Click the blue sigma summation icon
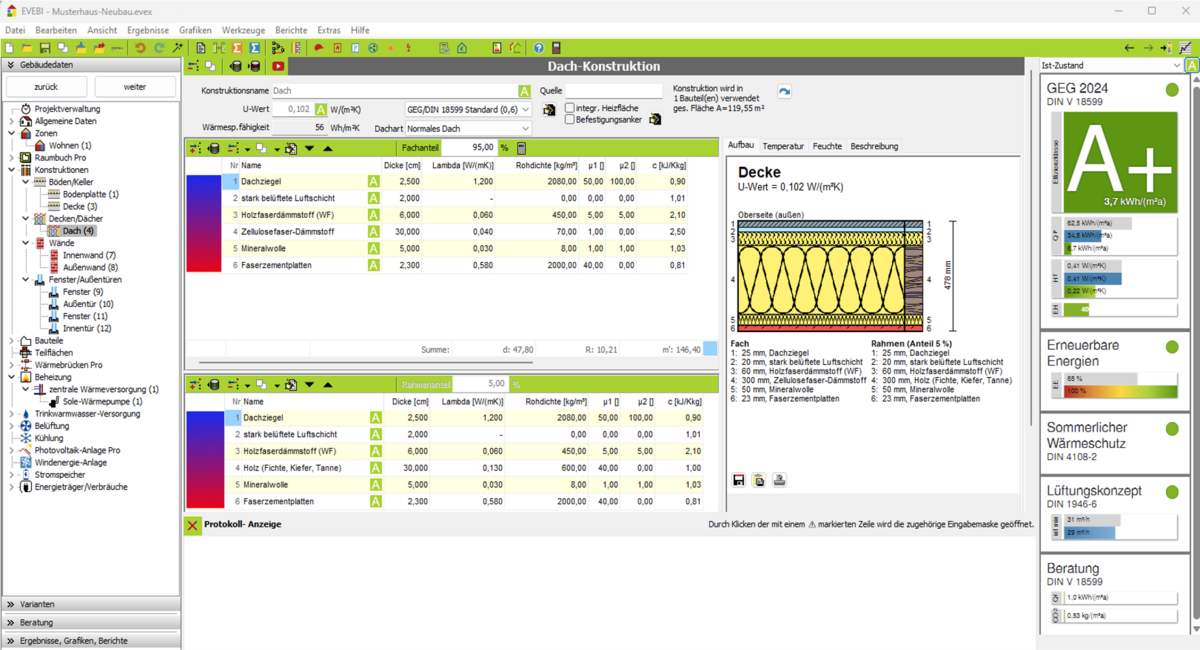Image resolution: width=1200 pixels, height=650 pixels. 255,48
